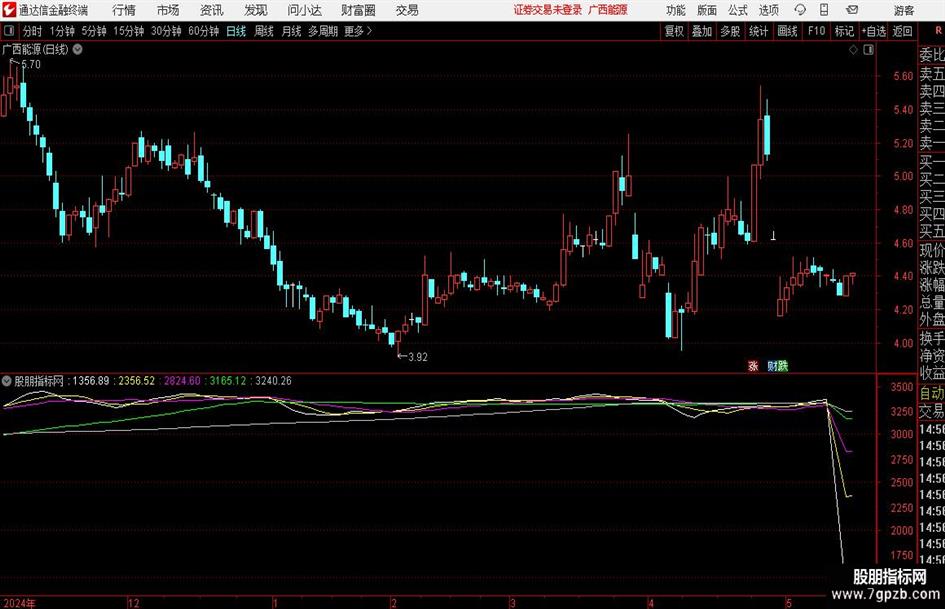Viewport: 945px width, 609px height.
Task: Click the 财 marker badge
Action: [771, 365]
